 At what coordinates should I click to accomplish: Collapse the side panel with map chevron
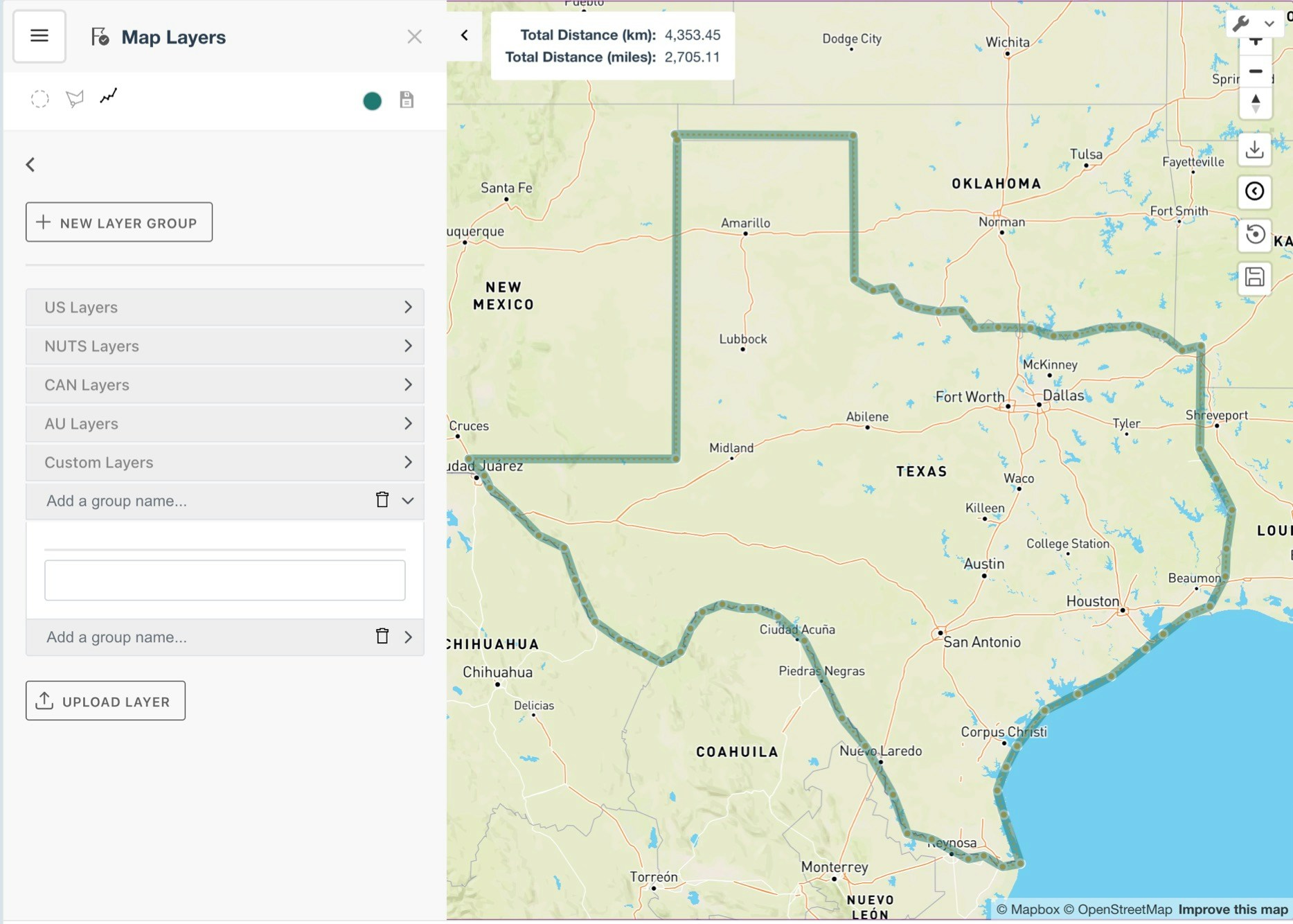pos(465,35)
